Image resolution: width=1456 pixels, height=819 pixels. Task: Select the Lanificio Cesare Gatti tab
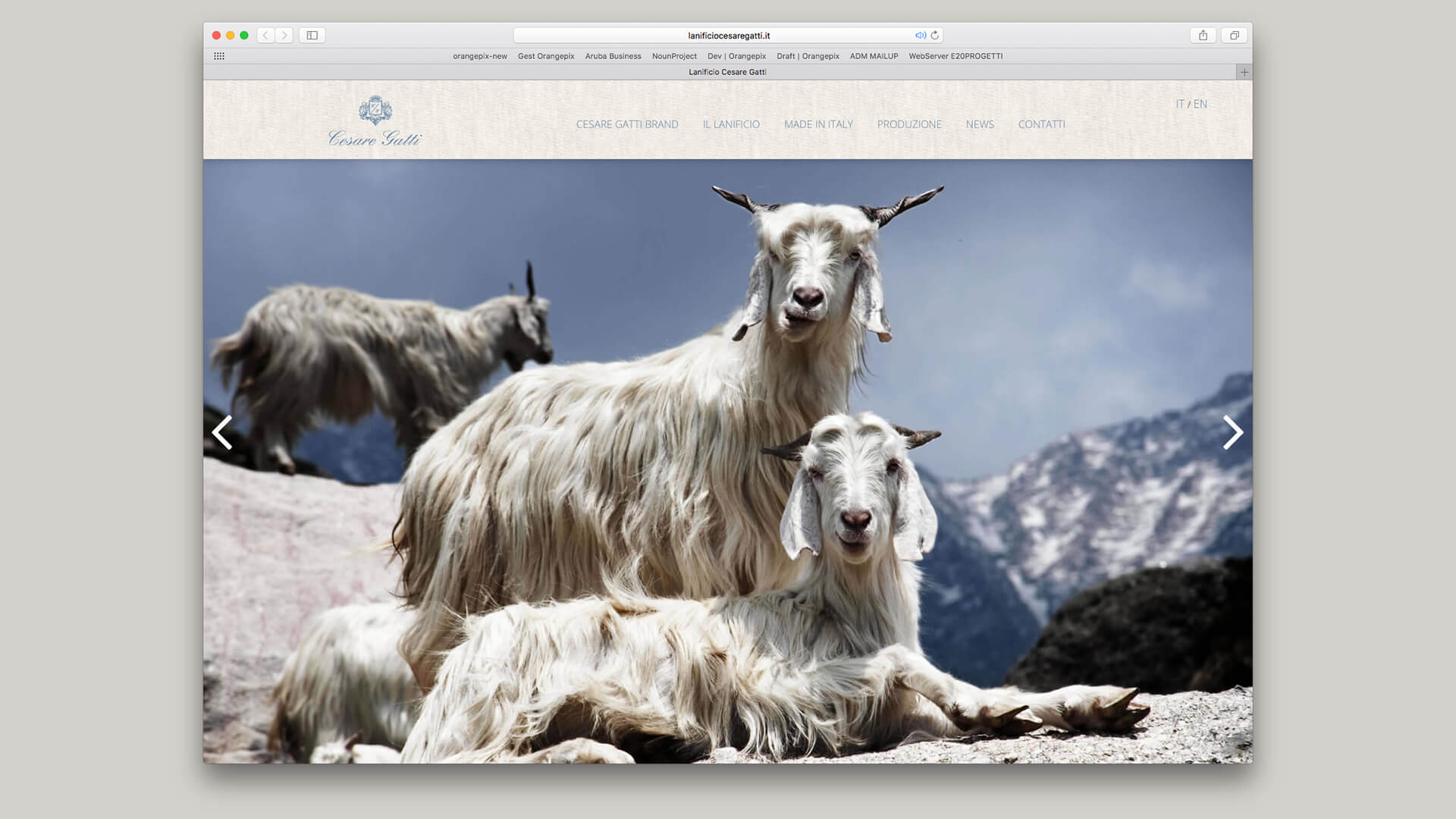tap(720, 72)
